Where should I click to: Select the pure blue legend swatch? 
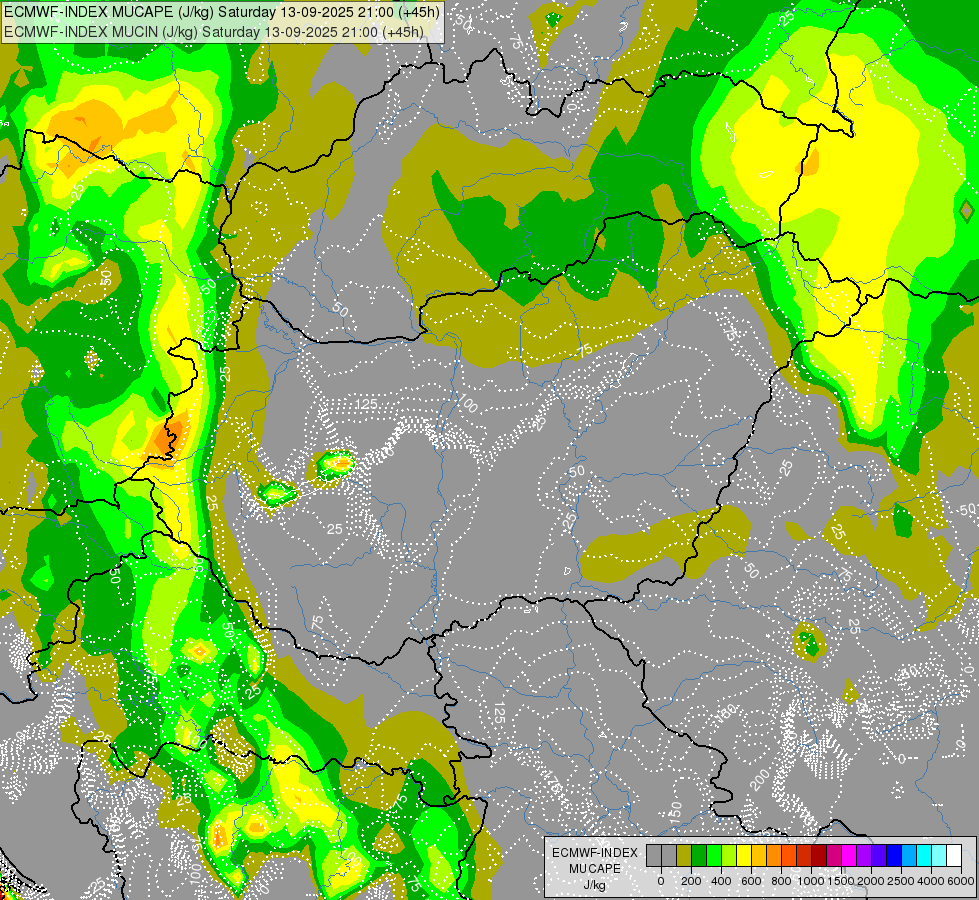coord(894,855)
